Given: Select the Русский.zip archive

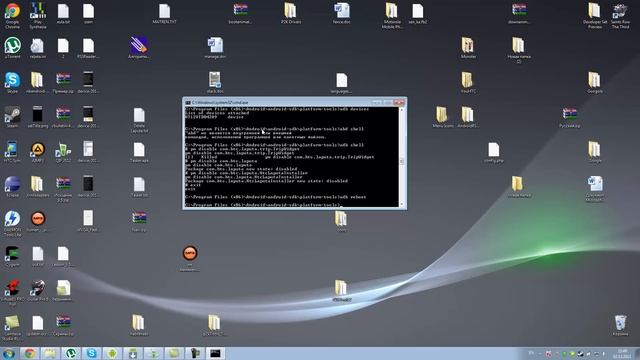Looking at the screenshot, I should coord(569,117).
